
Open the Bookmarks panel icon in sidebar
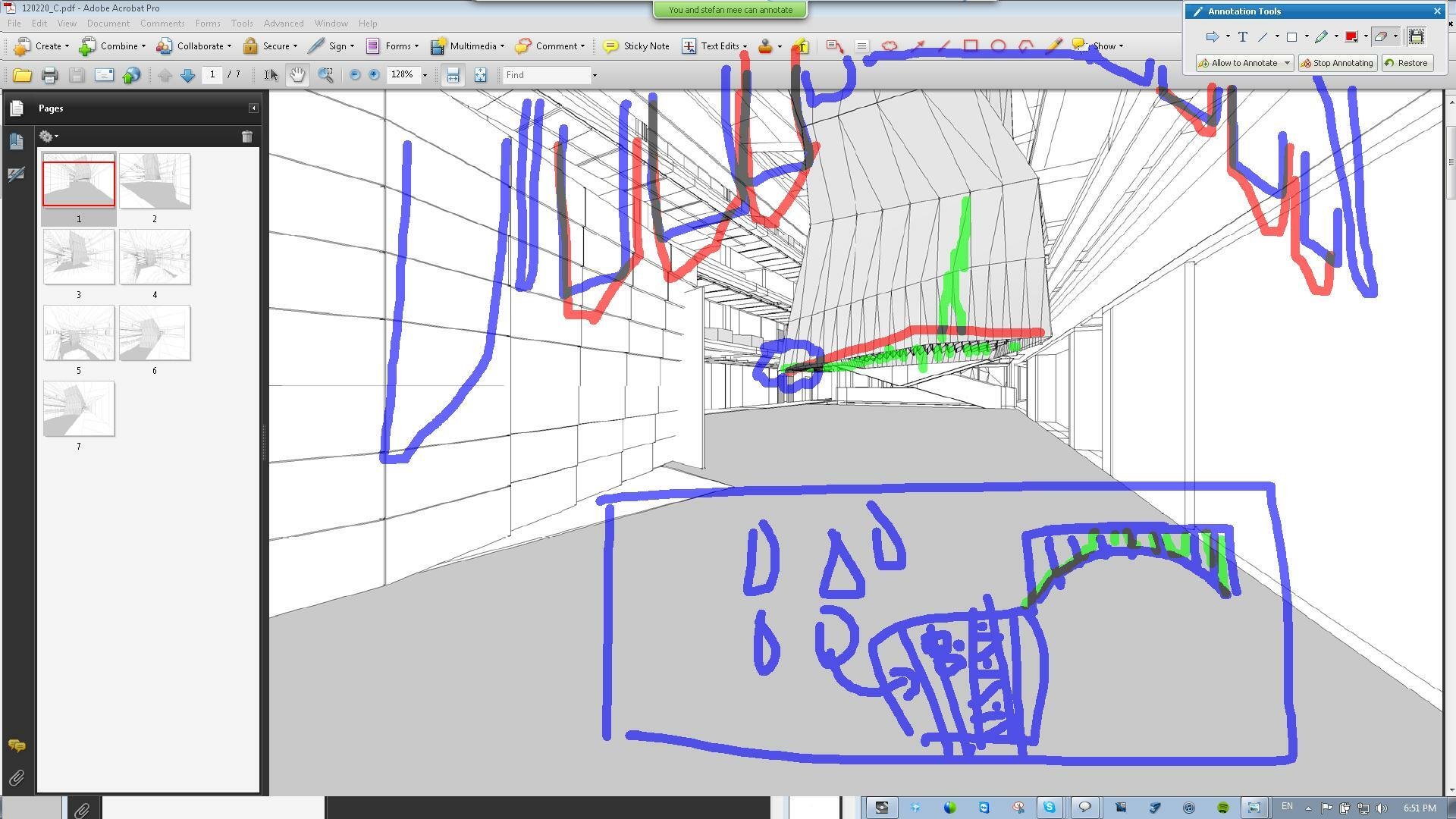pos(16,141)
